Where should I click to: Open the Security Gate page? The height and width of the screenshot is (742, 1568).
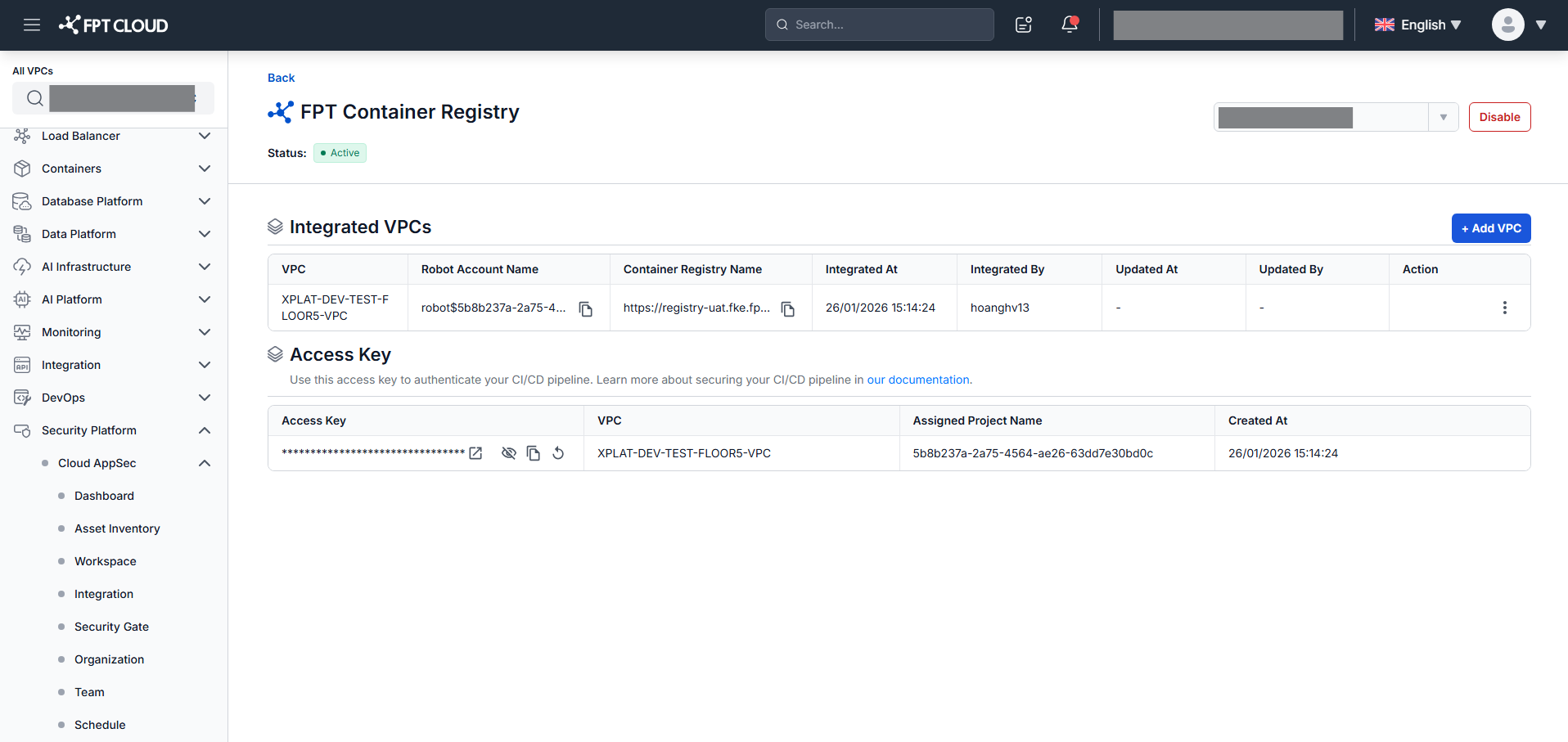coord(111,627)
